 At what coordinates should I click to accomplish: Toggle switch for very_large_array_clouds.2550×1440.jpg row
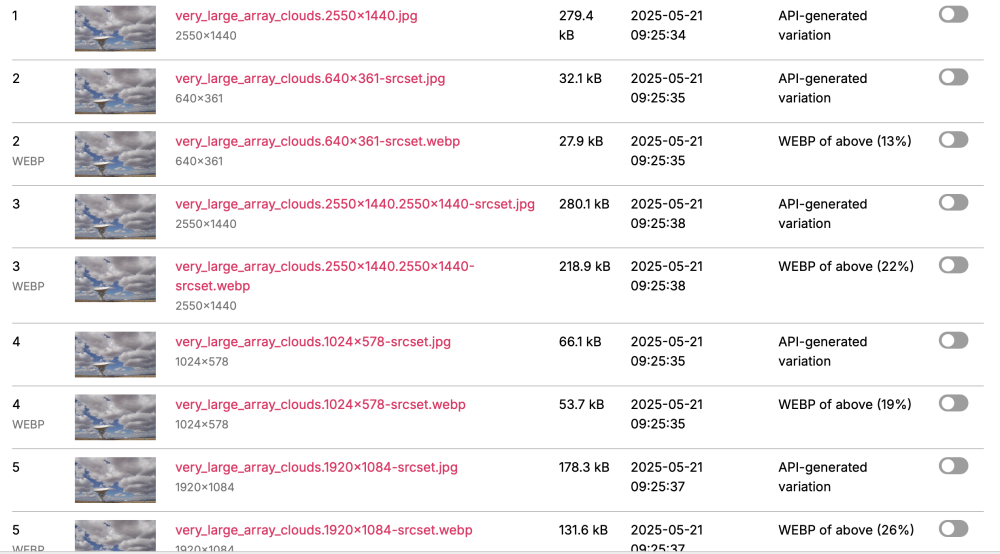click(x=953, y=15)
